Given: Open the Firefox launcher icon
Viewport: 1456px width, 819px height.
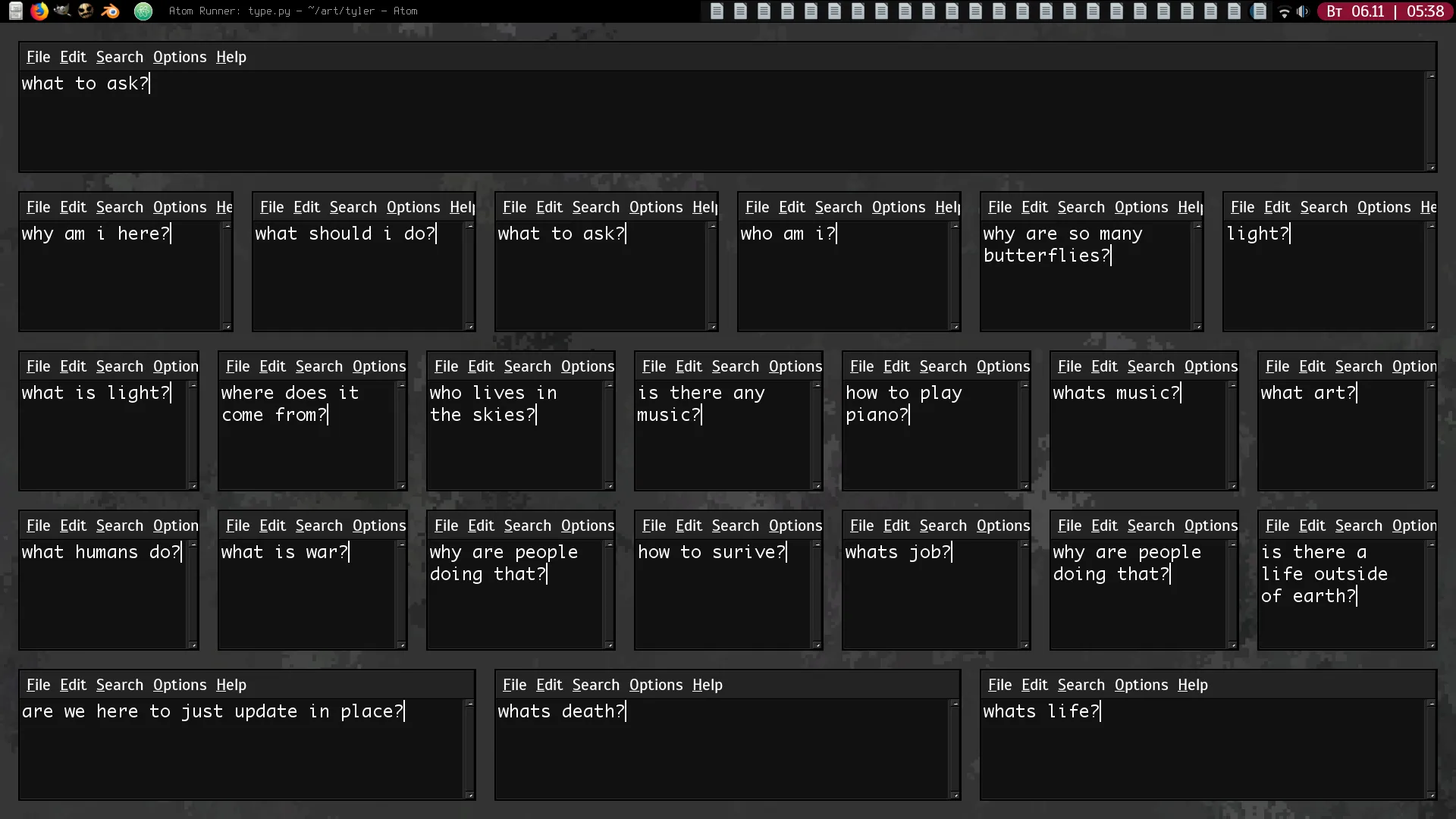Looking at the screenshot, I should point(39,11).
